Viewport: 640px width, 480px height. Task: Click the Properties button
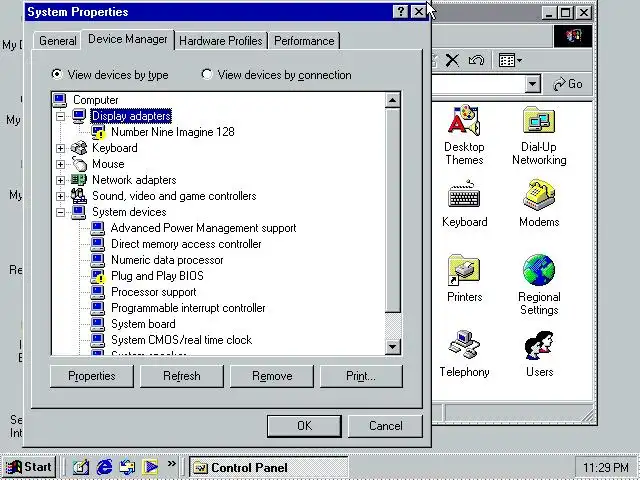(x=92, y=376)
